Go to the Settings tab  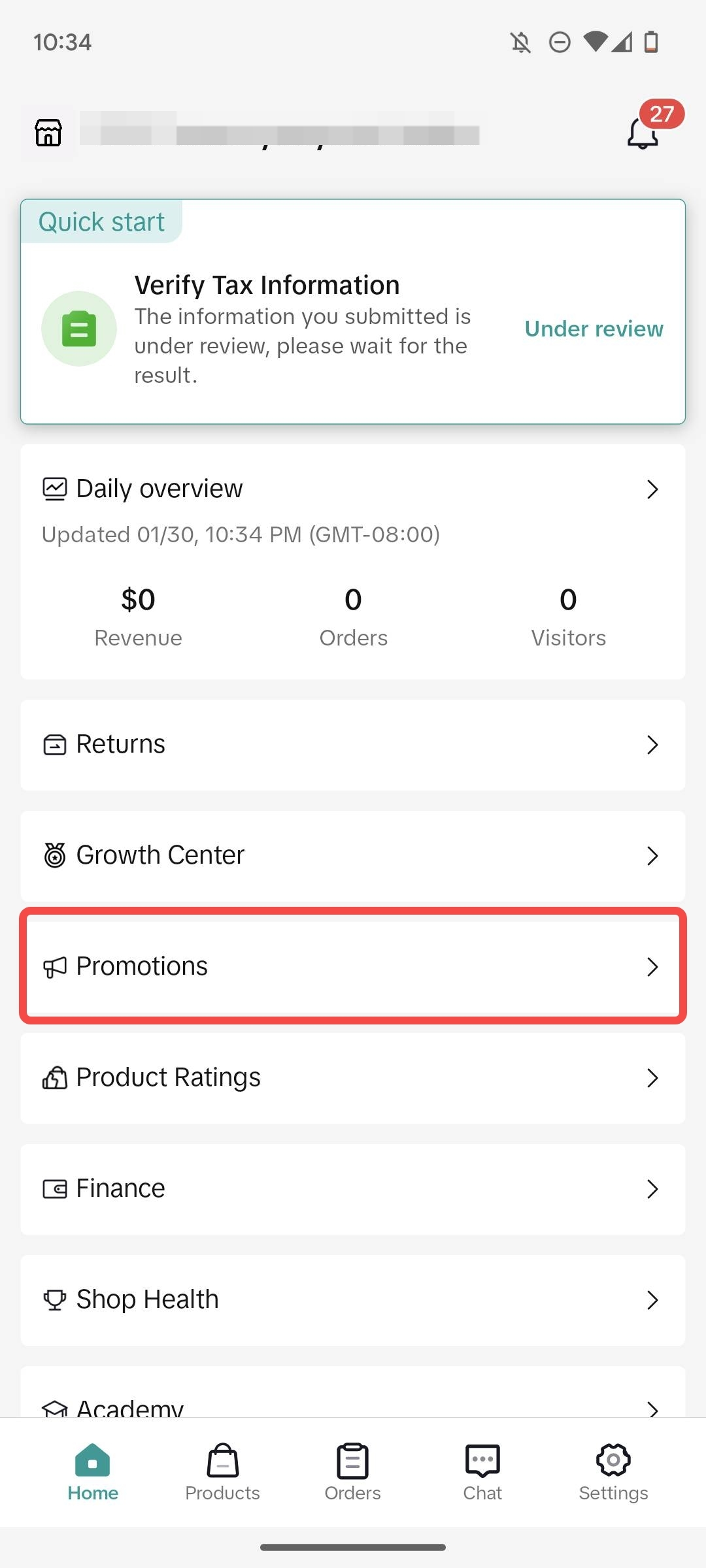coord(613,1473)
